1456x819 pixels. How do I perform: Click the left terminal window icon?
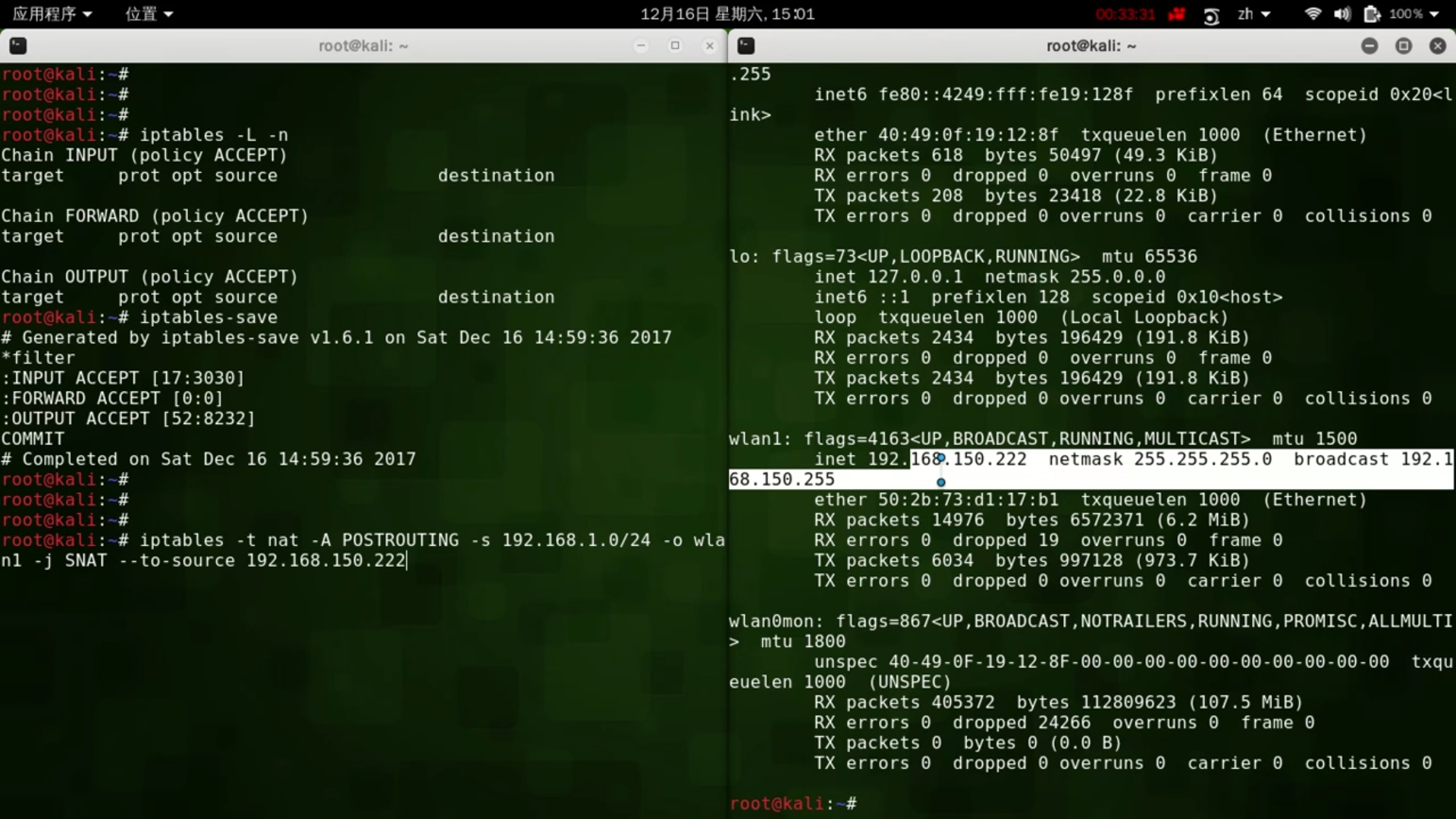pyautogui.click(x=18, y=46)
